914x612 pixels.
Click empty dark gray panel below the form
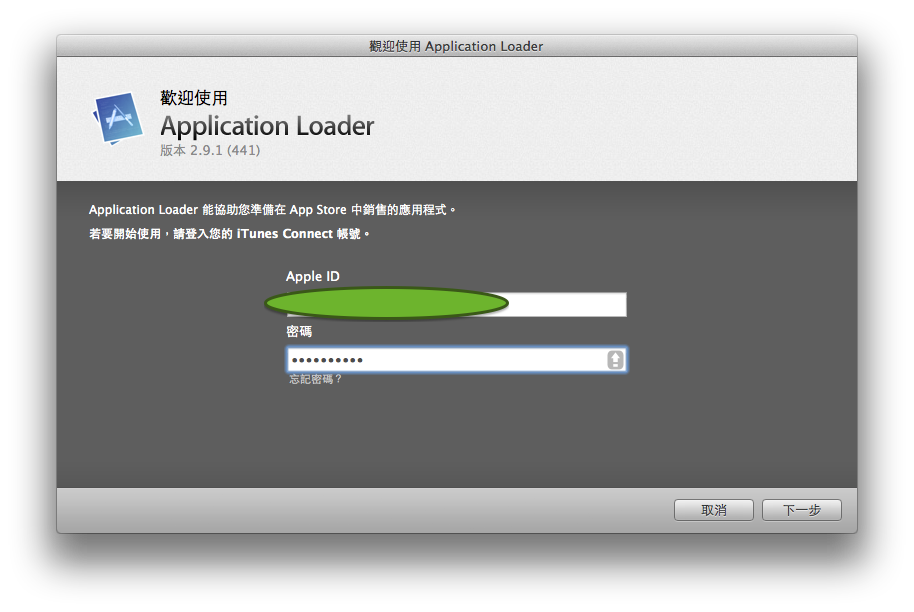point(456,440)
